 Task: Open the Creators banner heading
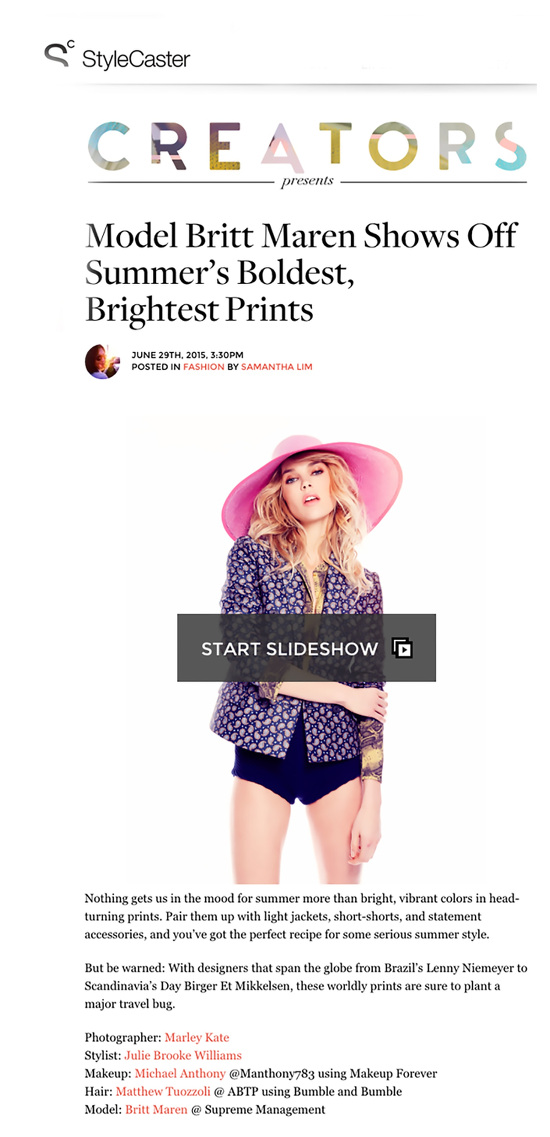pos(307,146)
